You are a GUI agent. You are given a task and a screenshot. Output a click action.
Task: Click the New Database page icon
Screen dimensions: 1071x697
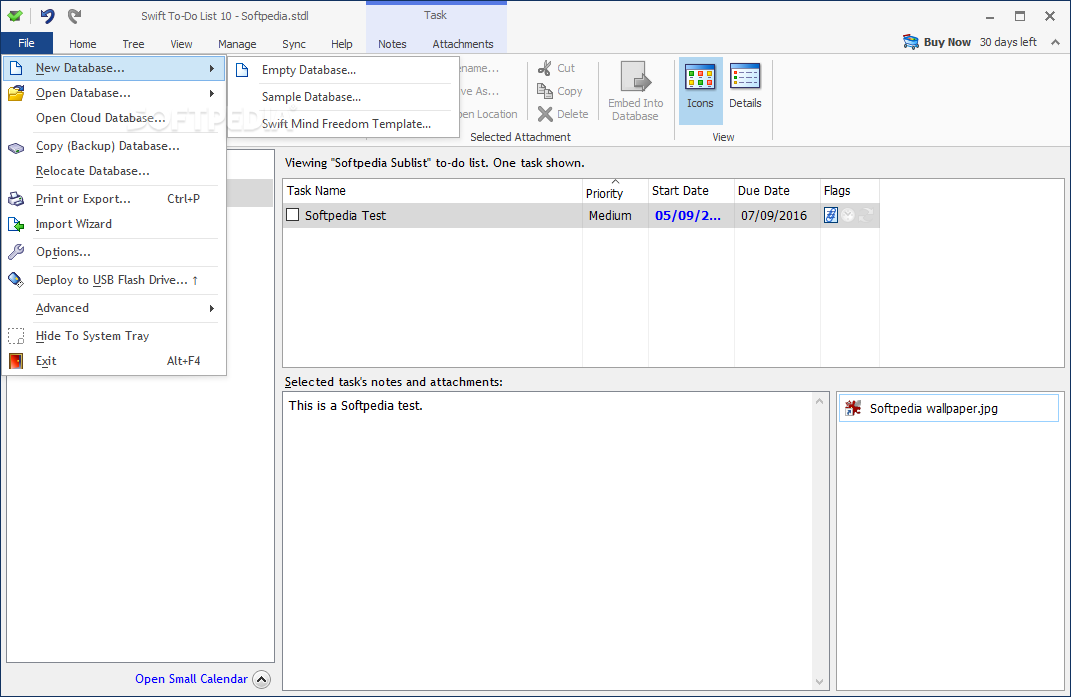[x=16, y=68]
